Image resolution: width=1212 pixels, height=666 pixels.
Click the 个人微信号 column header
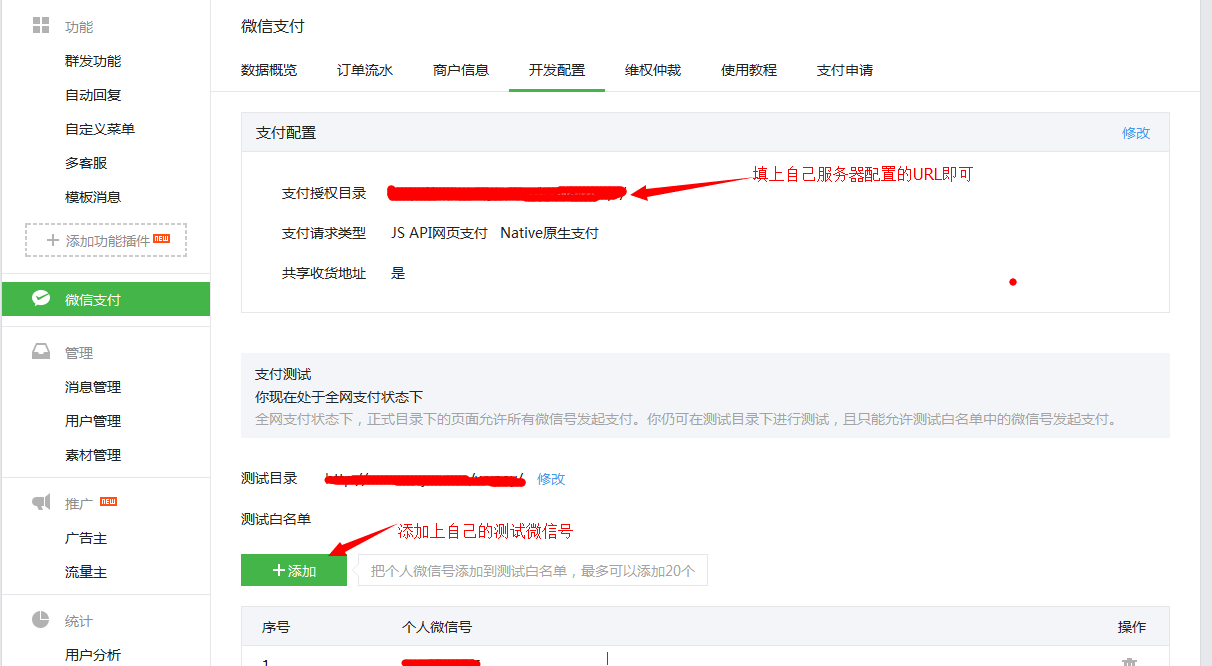tap(437, 627)
